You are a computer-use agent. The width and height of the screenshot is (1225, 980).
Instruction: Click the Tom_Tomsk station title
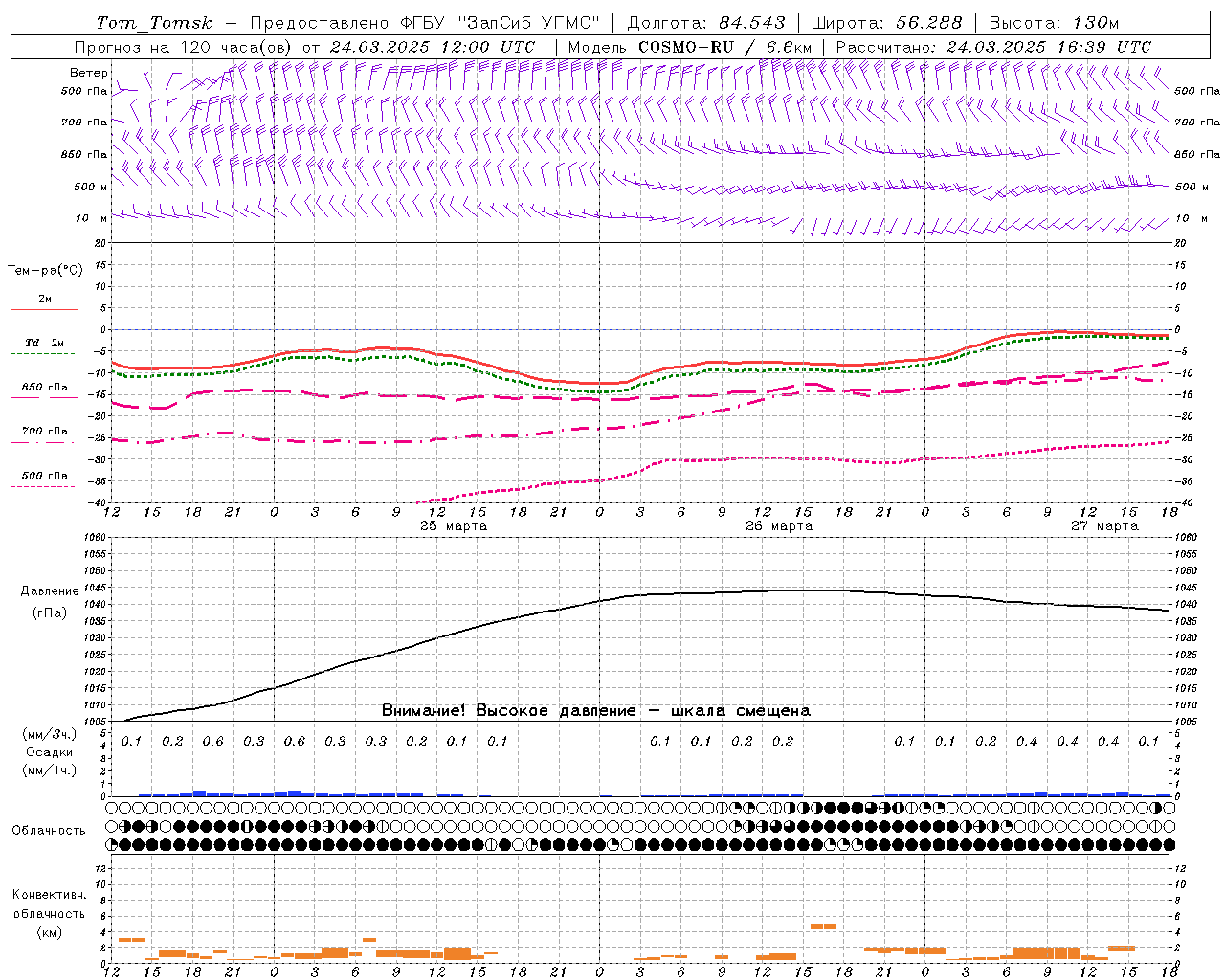[x=154, y=23]
